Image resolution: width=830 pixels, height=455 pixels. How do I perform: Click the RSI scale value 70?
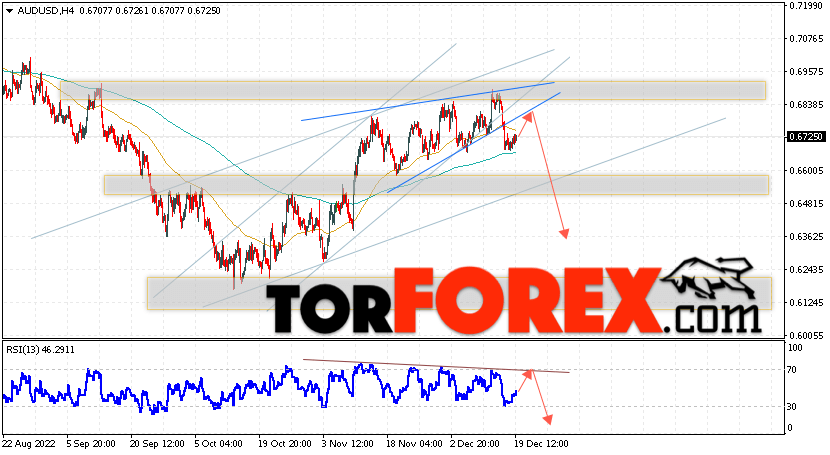(x=792, y=369)
